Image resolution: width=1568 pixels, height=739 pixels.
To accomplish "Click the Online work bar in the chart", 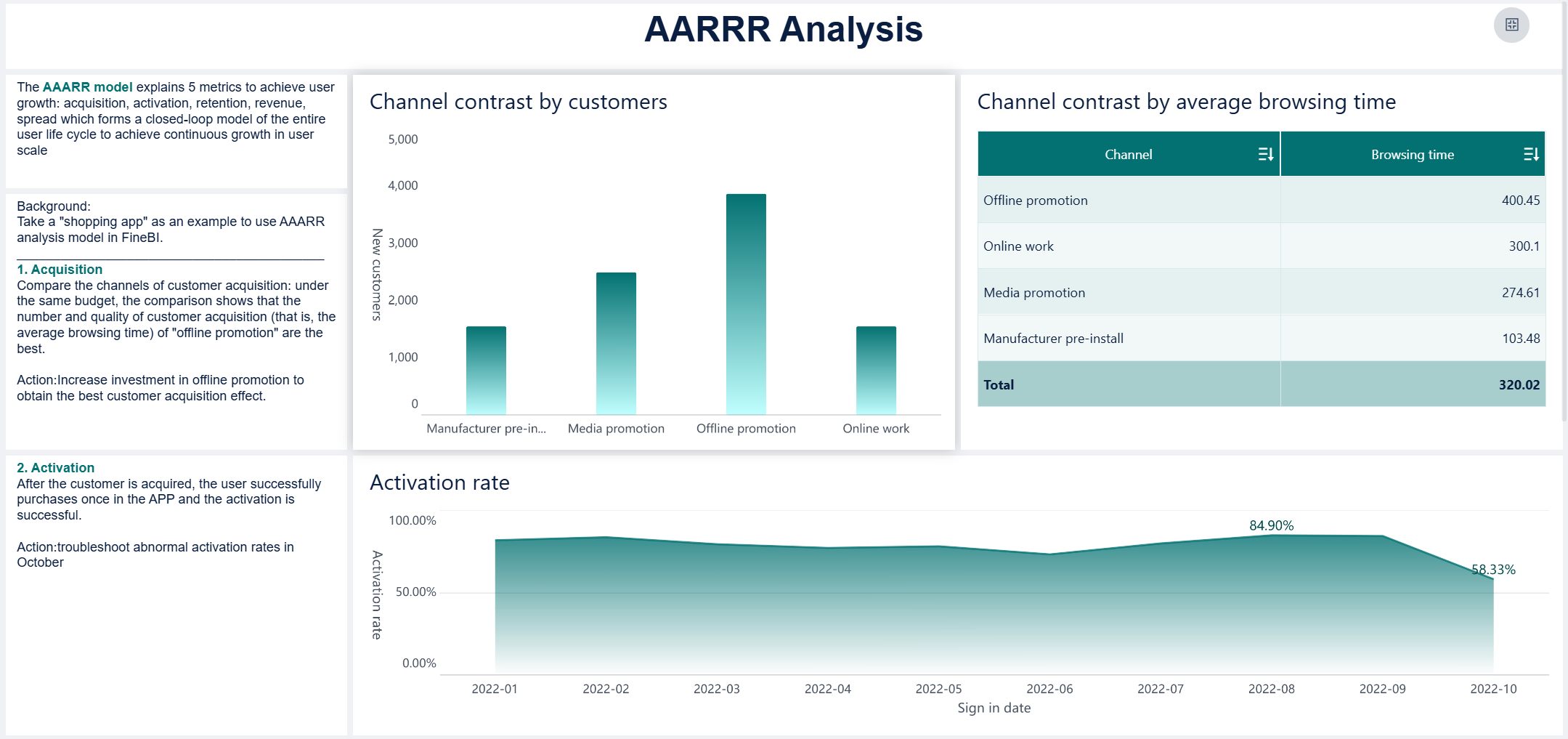I will click(x=875, y=363).
